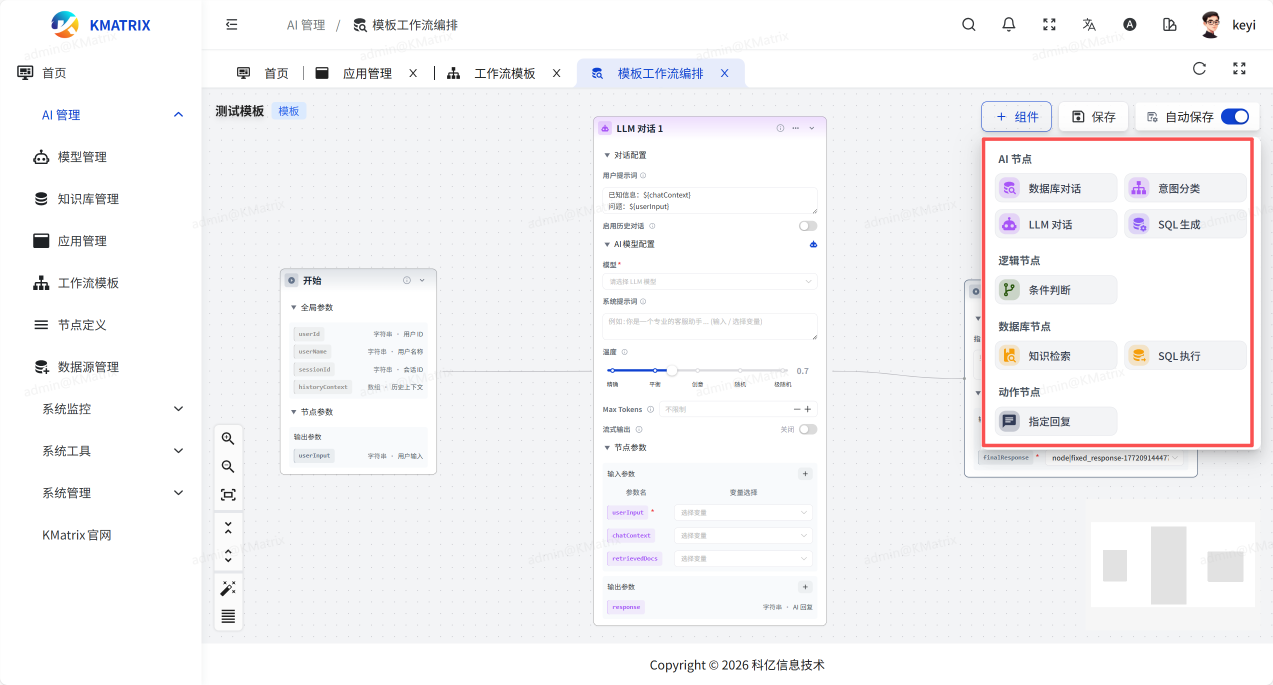1273x685 pixels.
Task: Open the notification bell
Action: pyautogui.click(x=1008, y=25)
